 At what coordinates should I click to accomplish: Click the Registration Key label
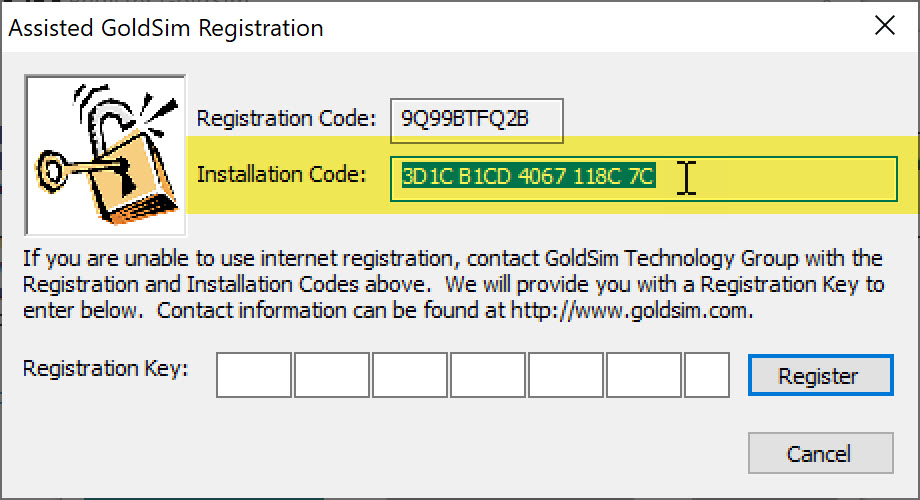tap(106, 369)
